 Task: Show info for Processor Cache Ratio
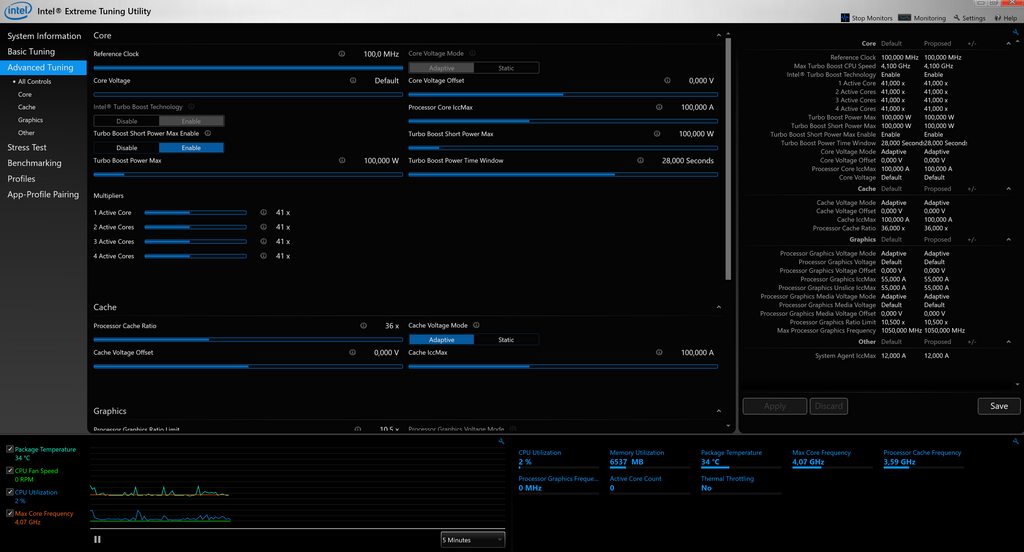pyautogui.click(x=363, y=326)
